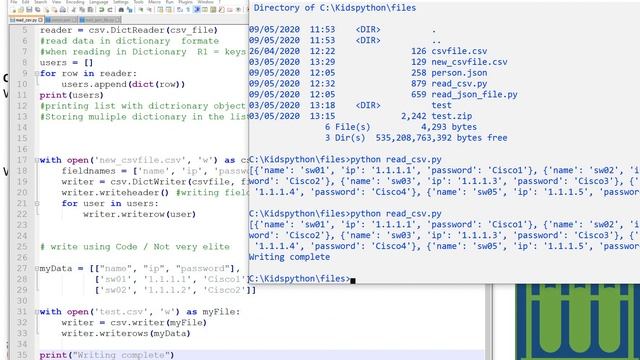This screenshot has height=360, width=640.
Task: Open the Encoding menu
Action: click(x=75, y=2)
